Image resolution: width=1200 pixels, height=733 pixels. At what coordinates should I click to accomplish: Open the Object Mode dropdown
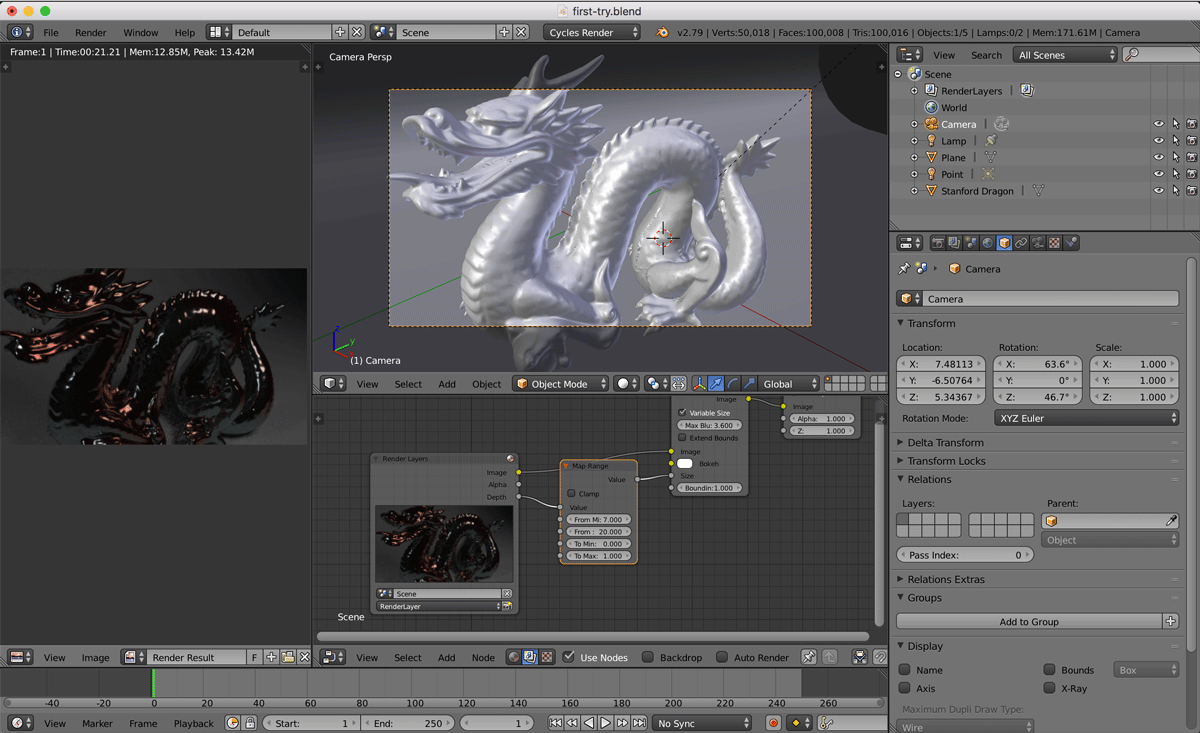(561, 384)
